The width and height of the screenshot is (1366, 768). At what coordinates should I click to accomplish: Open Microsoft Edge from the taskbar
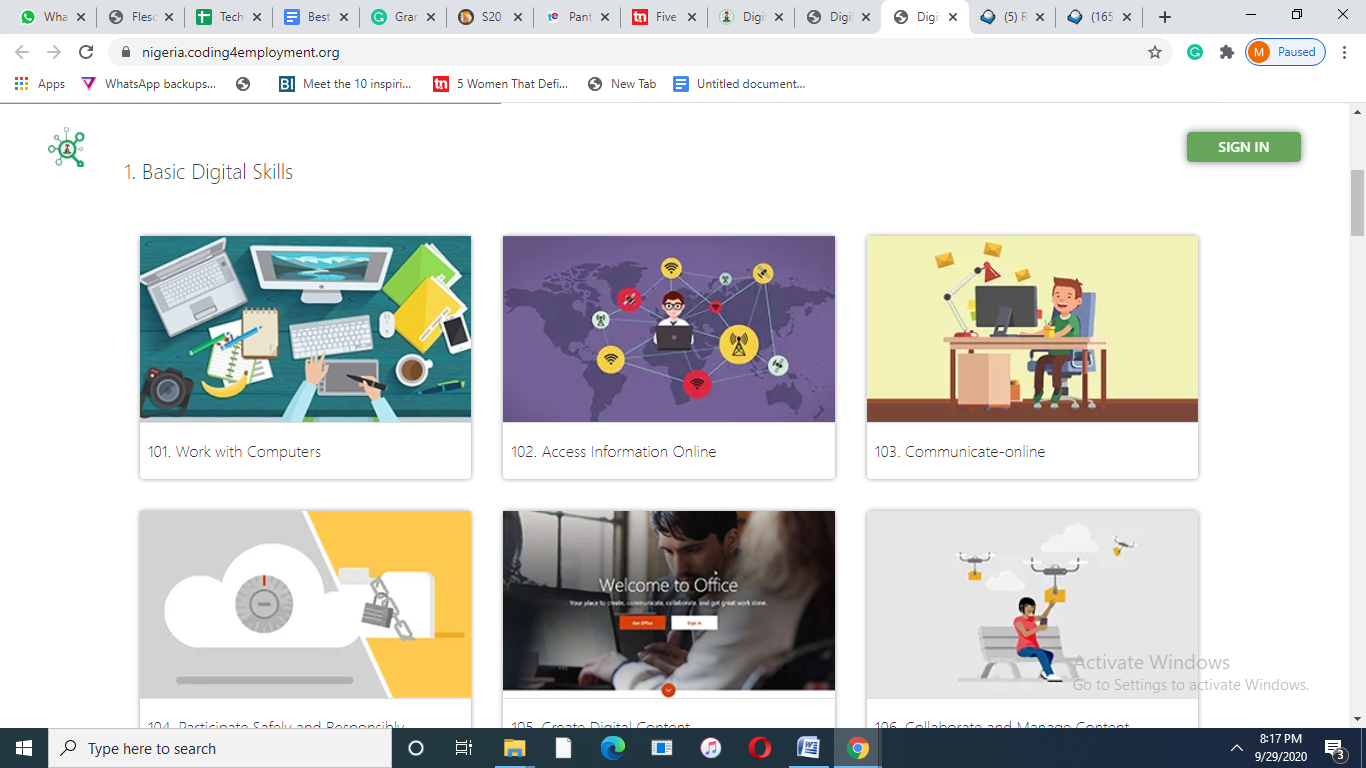[612, 748]
